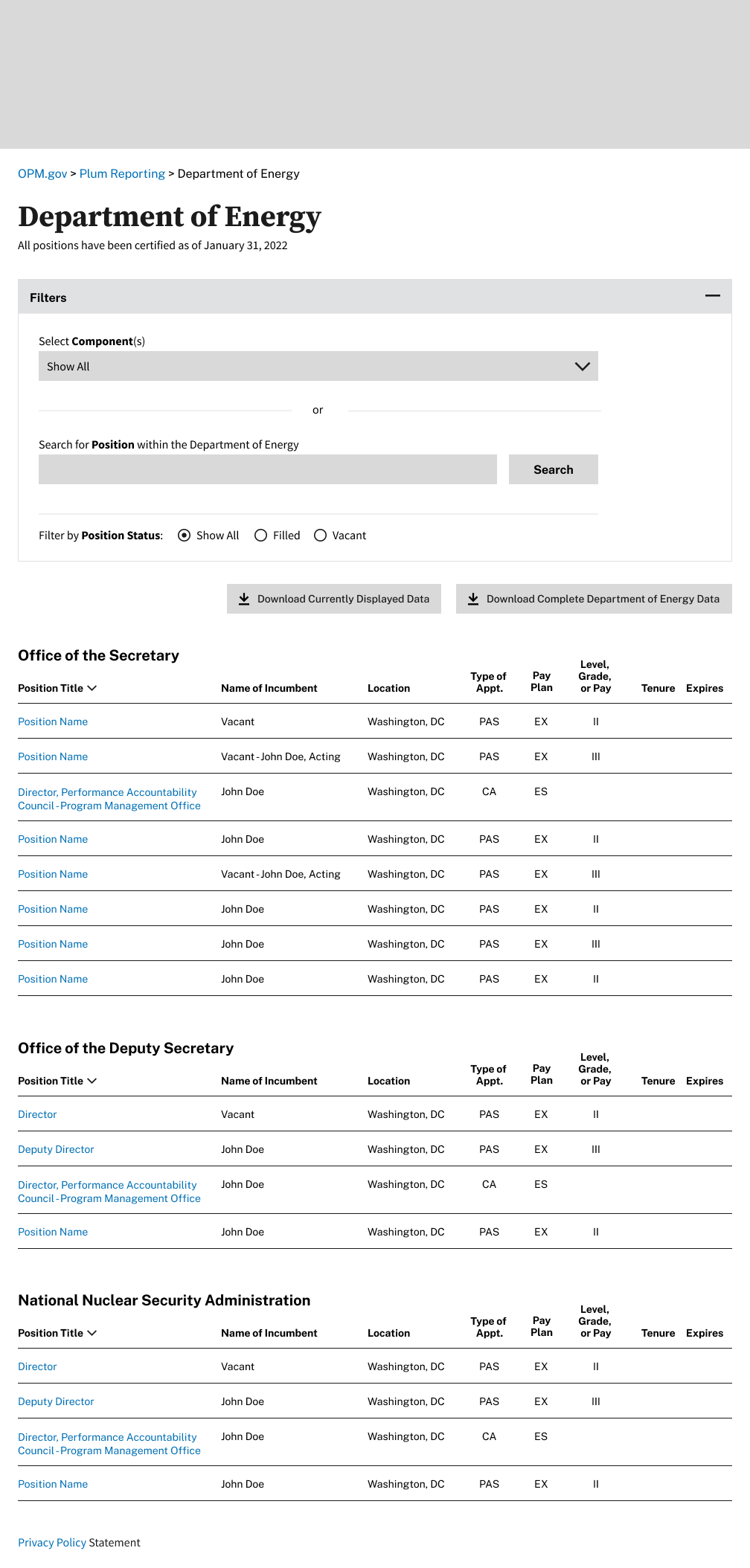
Task: Open Director, Performance Accountability Council link in Deputy Secretary section
Action: coord(109,1192)
